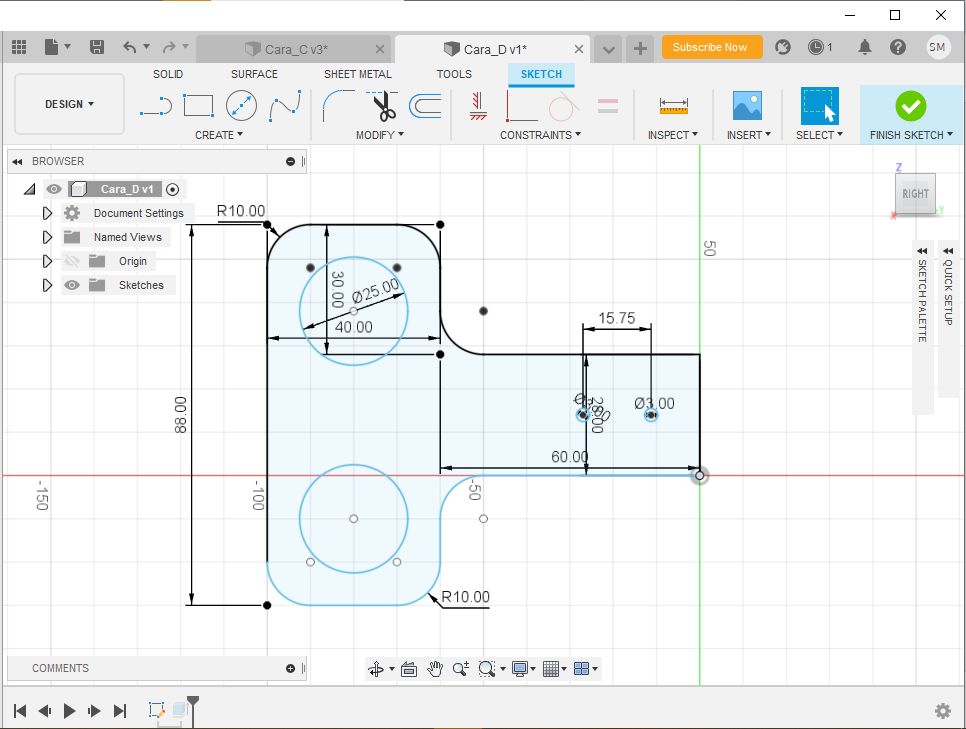Open the MODIFY dropdown menu

tap(380, 135)
